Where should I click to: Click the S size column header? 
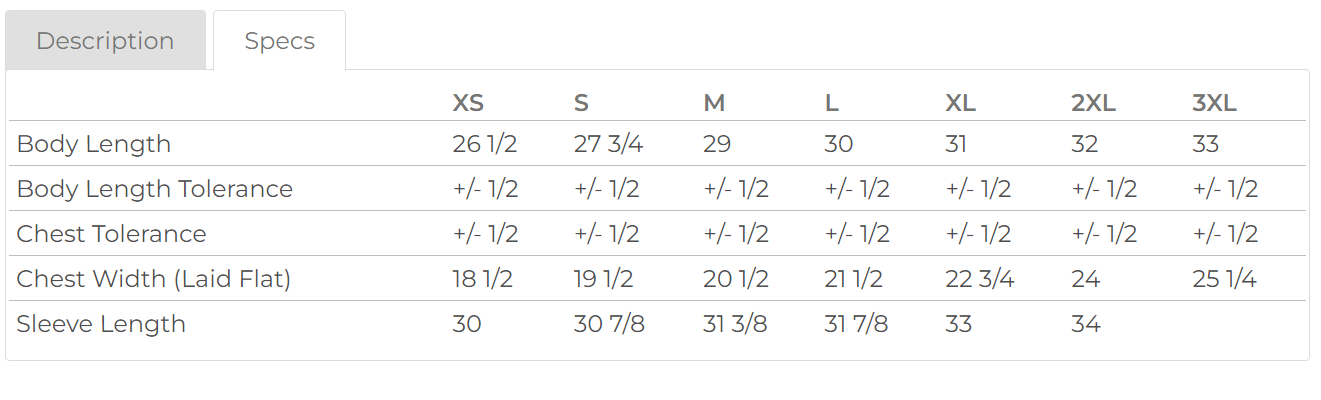(x=581, y=103)
